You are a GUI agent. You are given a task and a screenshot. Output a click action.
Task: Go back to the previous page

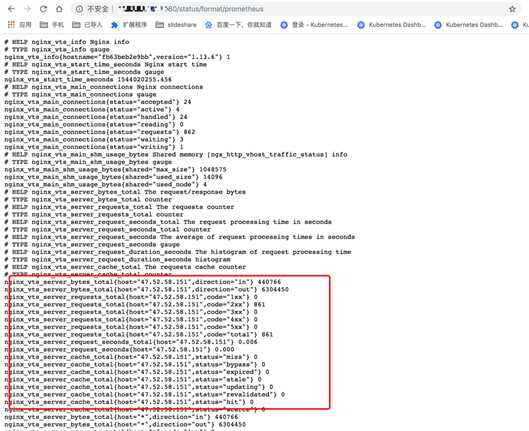click(11, 9)
